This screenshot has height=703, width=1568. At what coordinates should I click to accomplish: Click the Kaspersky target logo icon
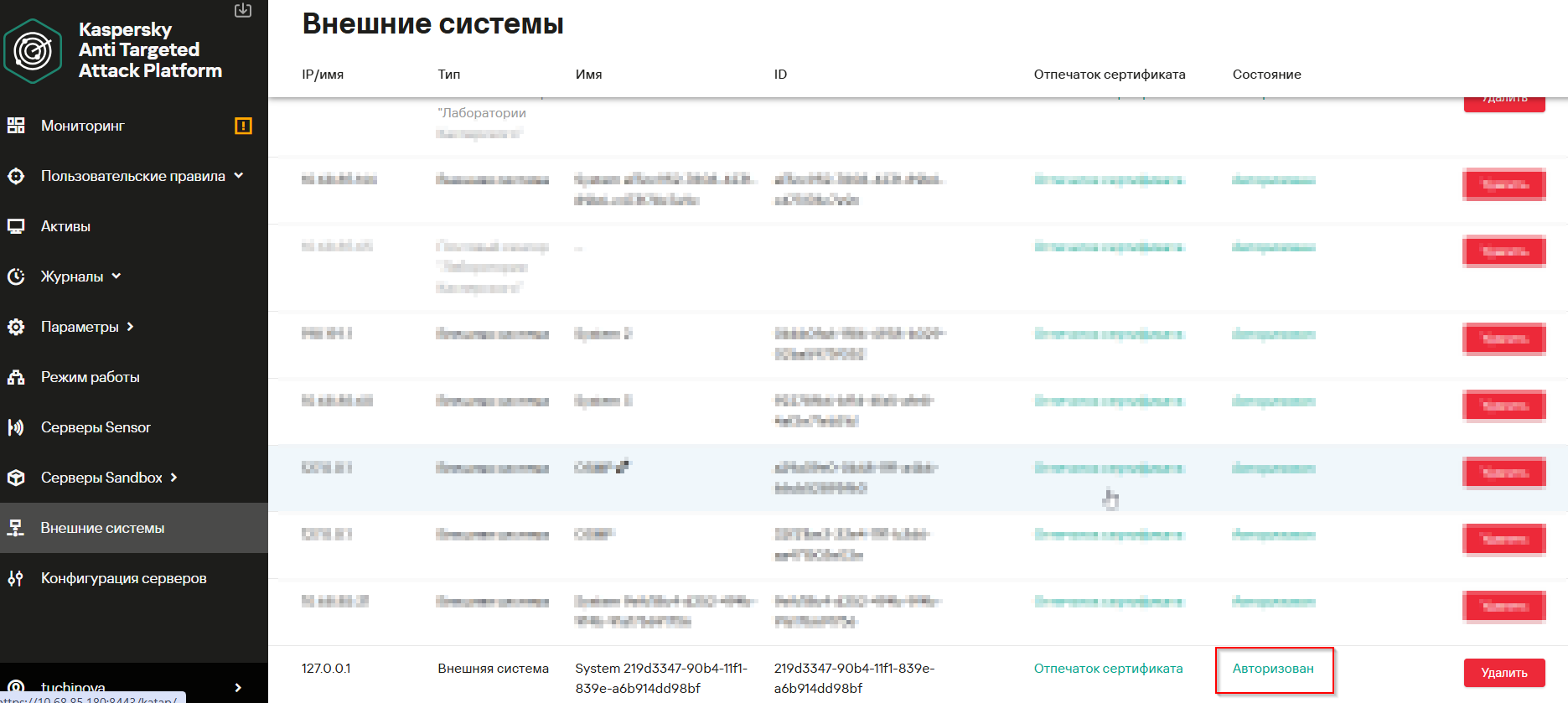[x=33, y=51]
